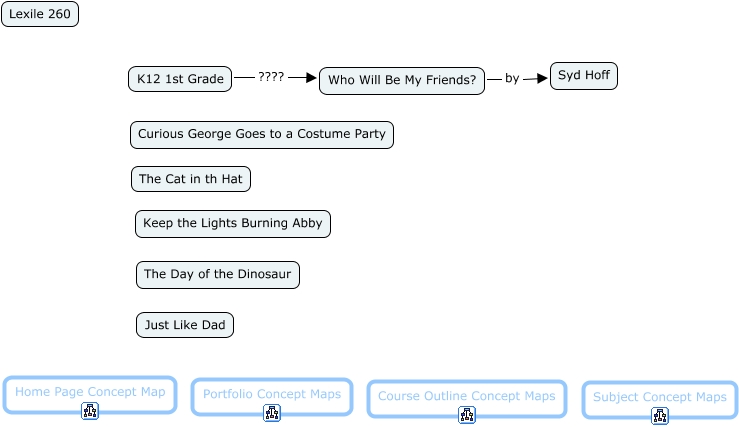Click the Who Will Be My Friends? node
Screen dimensions: 739x427
pyautogui.click(x=402, y=80)
